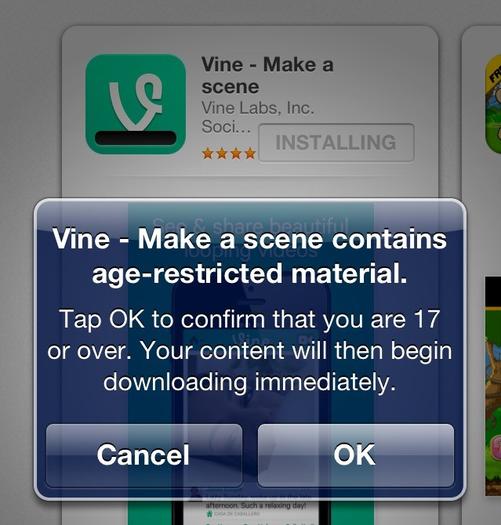Tap faded 'See & share beautiful' text behind alert
The image size is (501, 525).
pos(250,225)
